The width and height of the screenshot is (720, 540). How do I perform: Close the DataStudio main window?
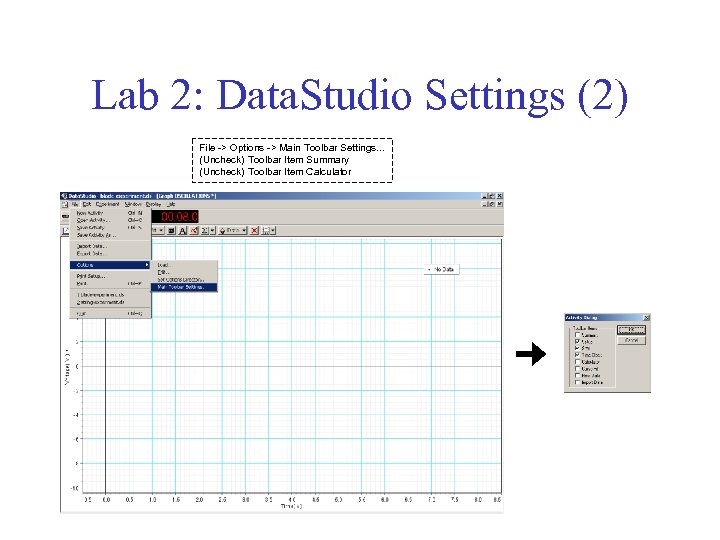500,196
